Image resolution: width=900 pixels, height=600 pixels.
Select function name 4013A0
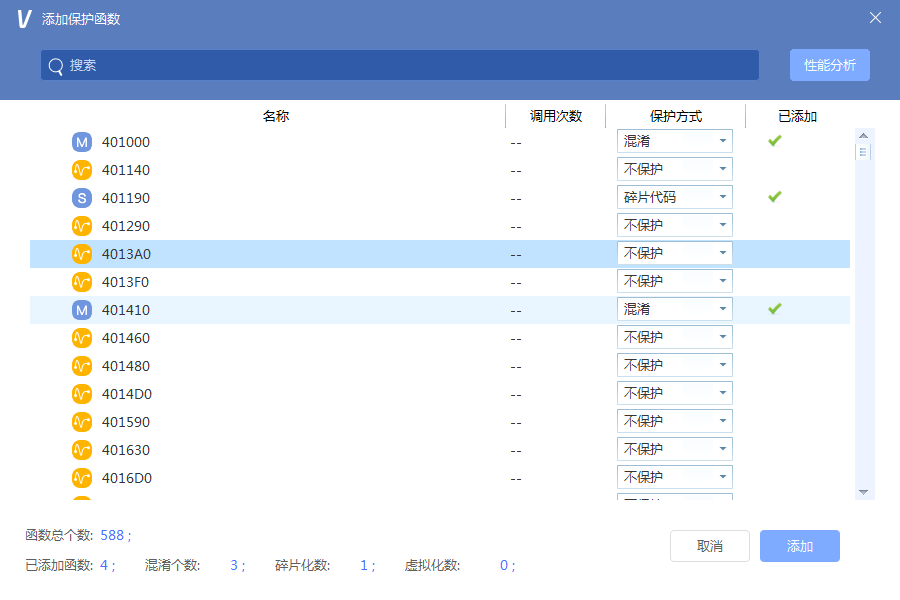(126, 254)
